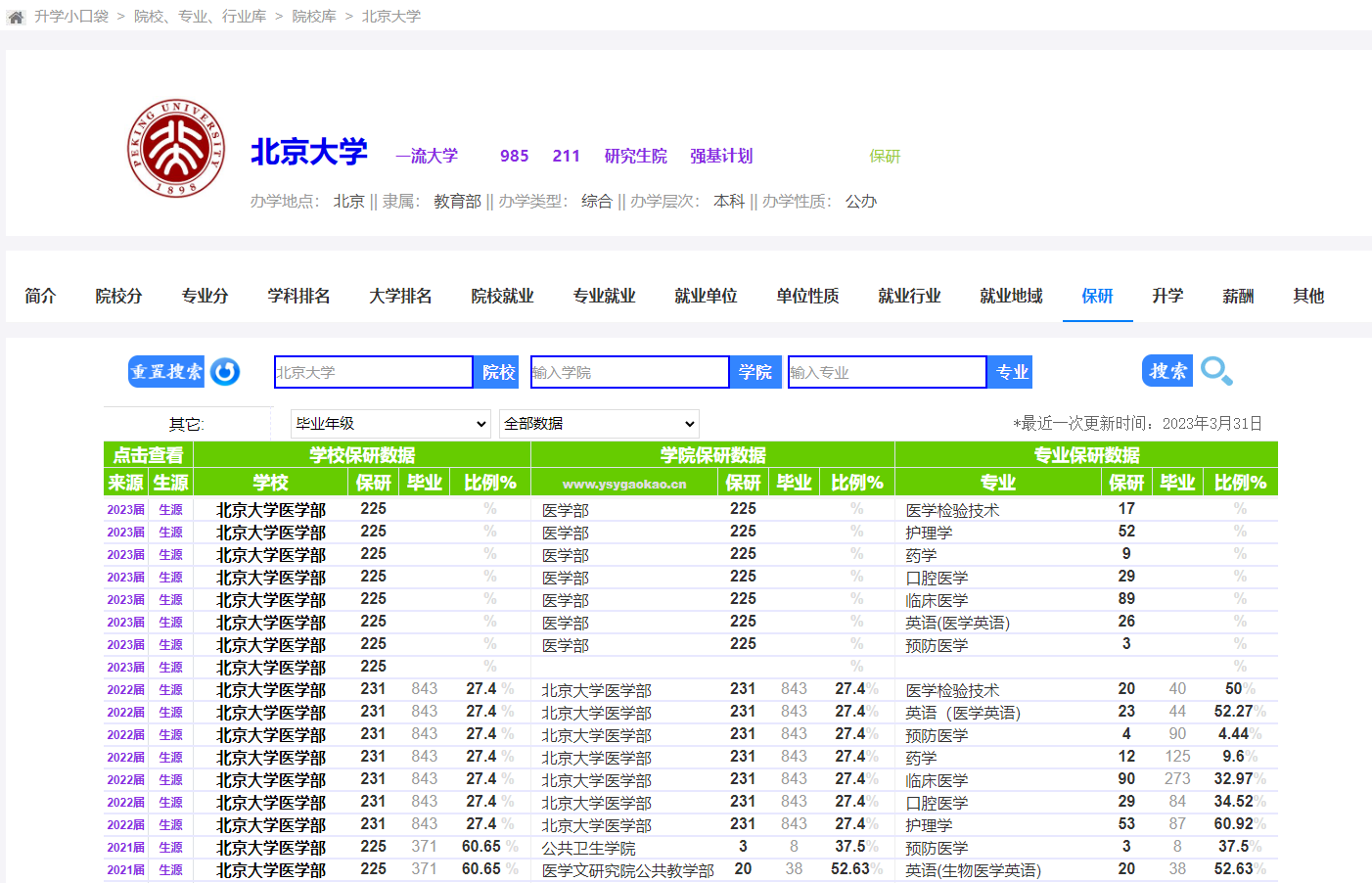Click the blue 专业 button
Screen dimensions: 1372x883
[1011, 373]
